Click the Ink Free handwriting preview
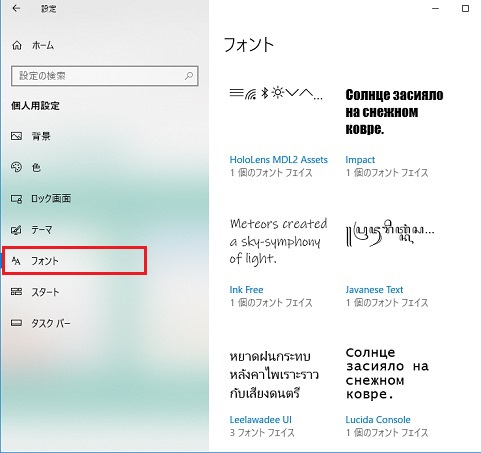Screen dimensions: 481x453 [x=278, y=242]
